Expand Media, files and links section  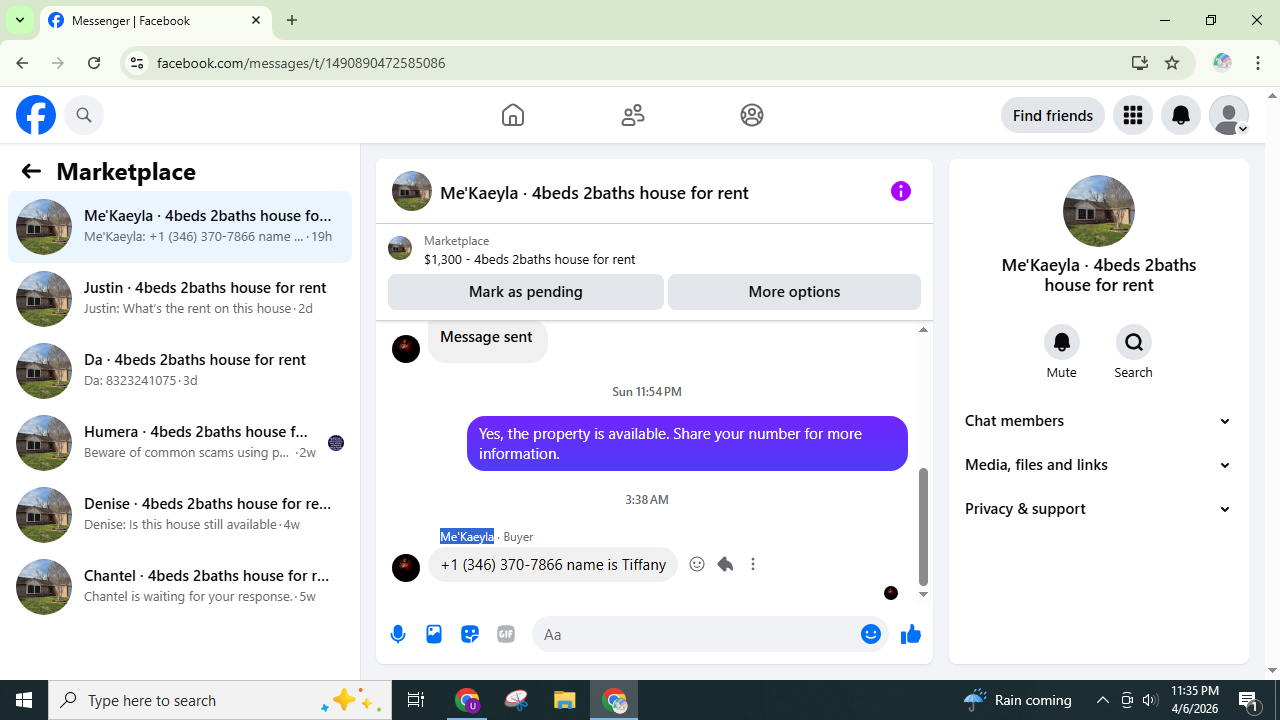1098,465
